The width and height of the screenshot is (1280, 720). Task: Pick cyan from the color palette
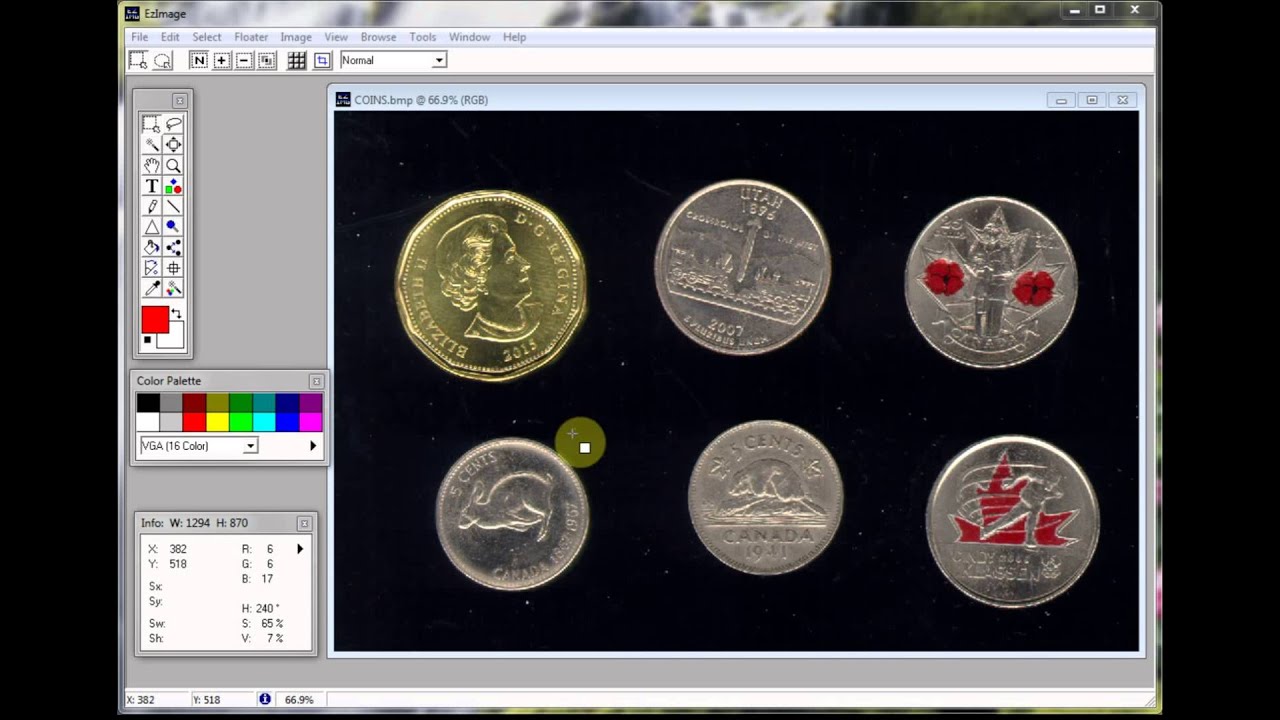pos(264,422)
